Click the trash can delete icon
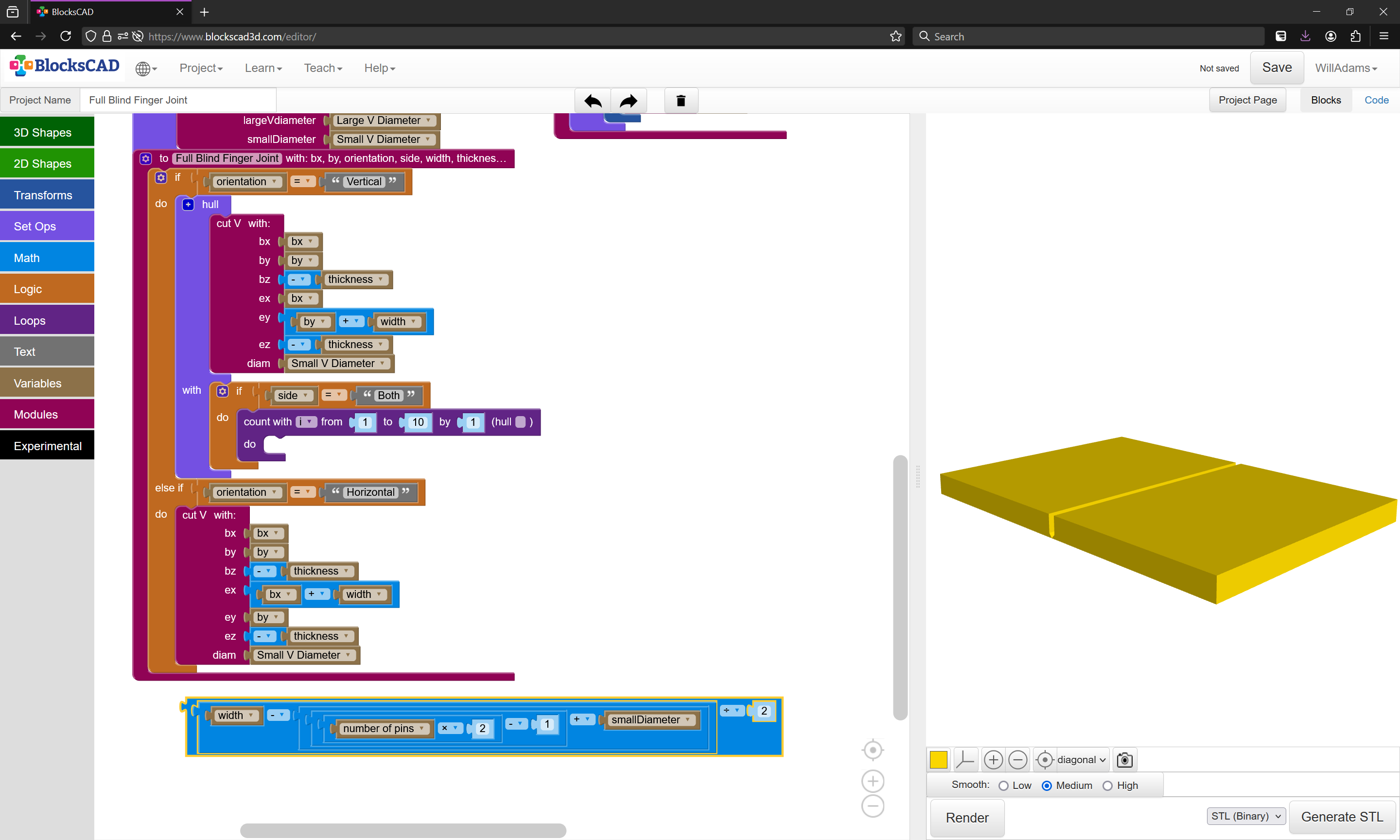 coord(681,101)
